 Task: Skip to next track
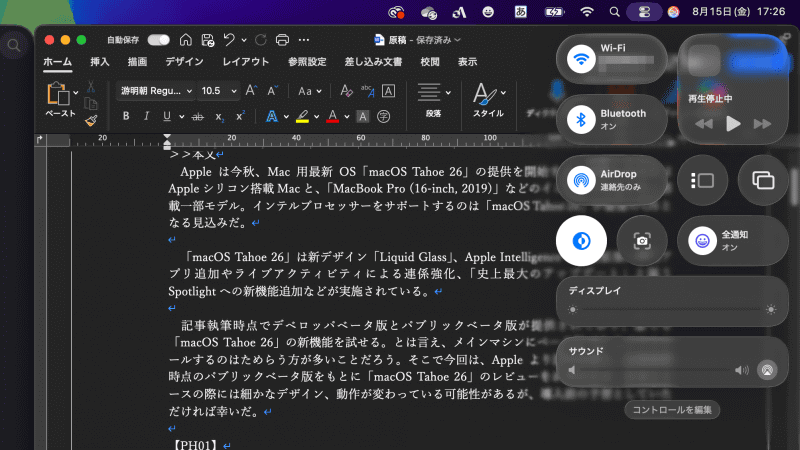[762, 124]
